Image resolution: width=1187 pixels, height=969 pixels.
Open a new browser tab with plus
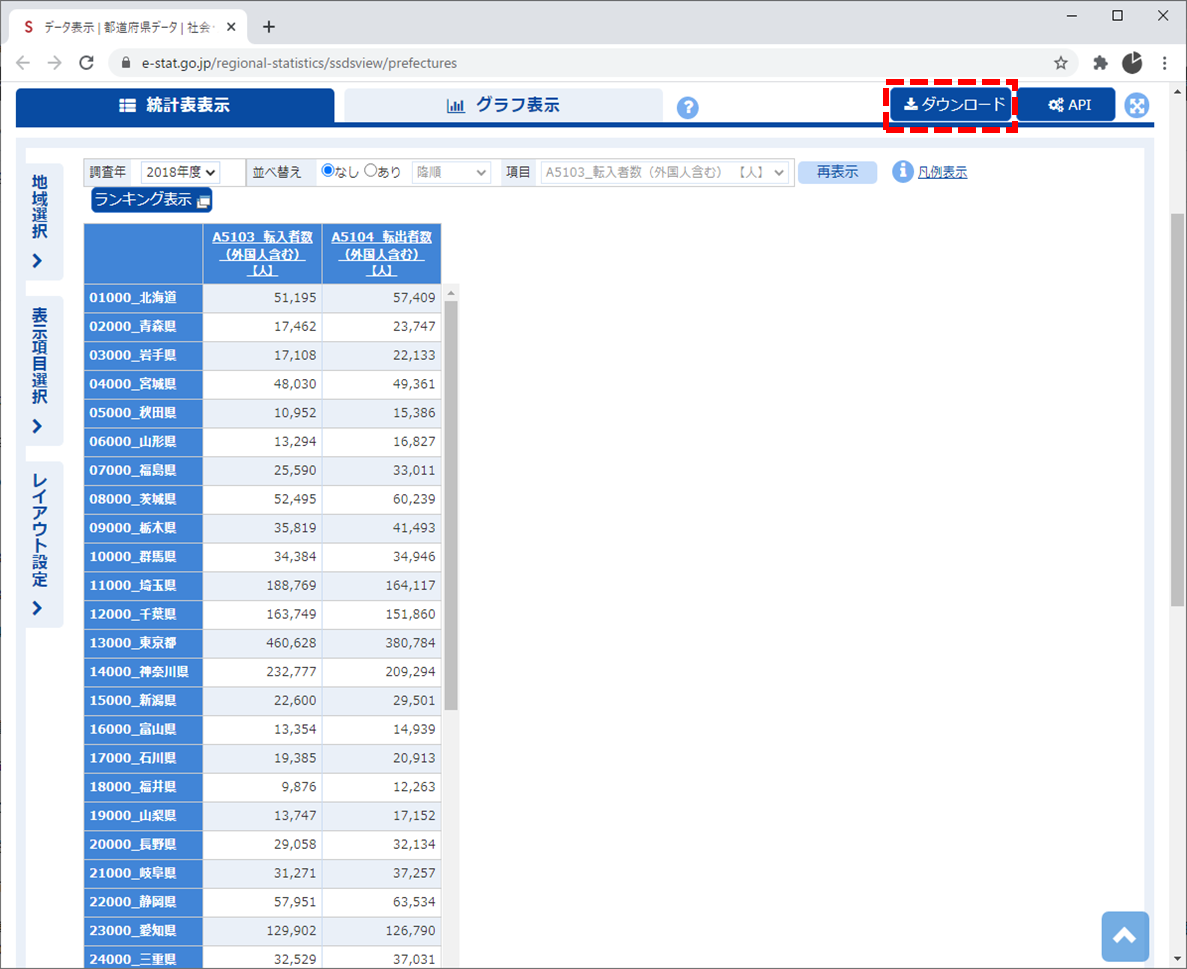pyautogui.click(x=269, y=26)
